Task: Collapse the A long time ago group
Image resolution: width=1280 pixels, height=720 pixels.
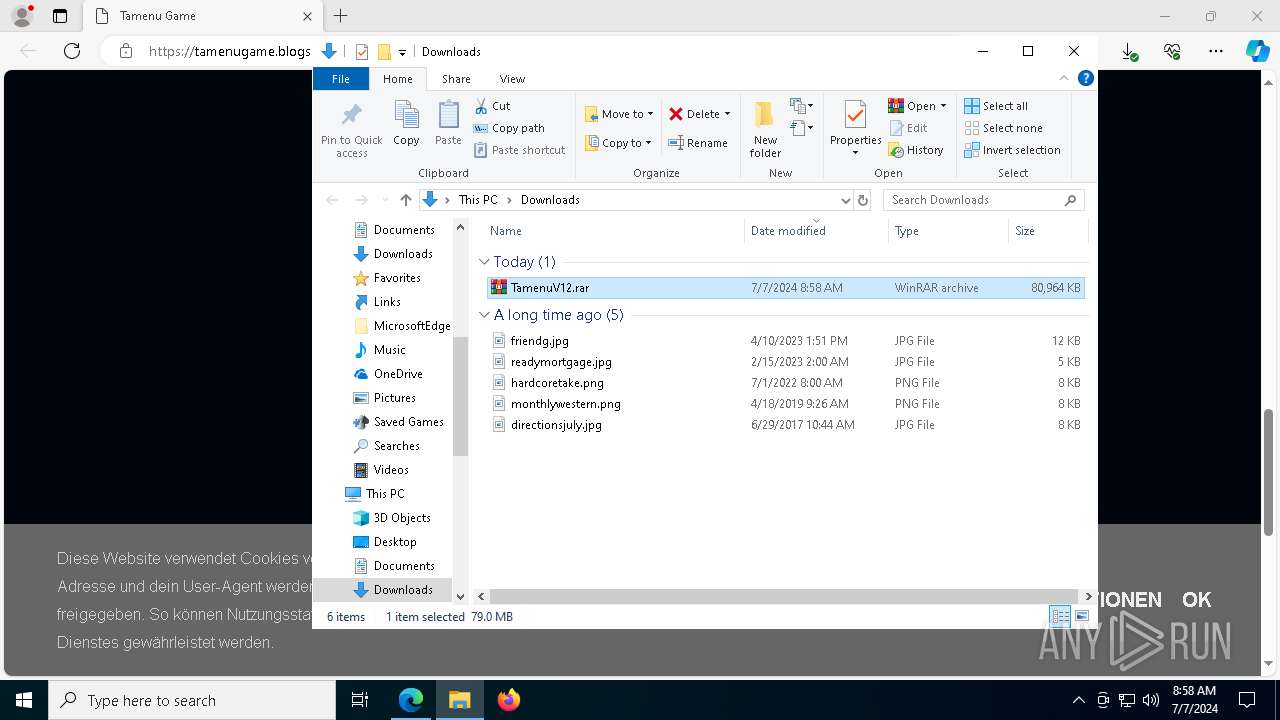Action: [x=485, y=315]
